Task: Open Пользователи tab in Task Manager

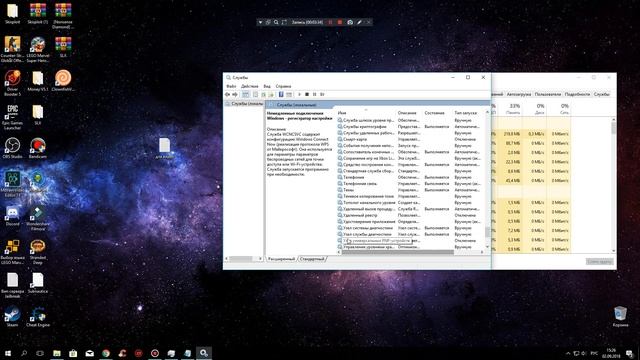Action: point(548,94)
